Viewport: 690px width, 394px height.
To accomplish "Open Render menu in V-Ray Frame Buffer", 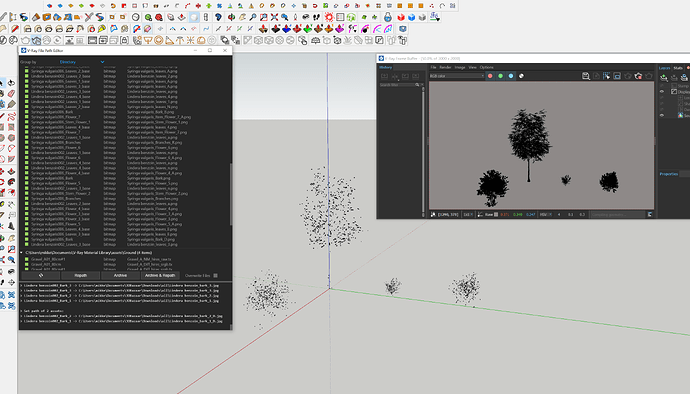I will coord(445,67).
